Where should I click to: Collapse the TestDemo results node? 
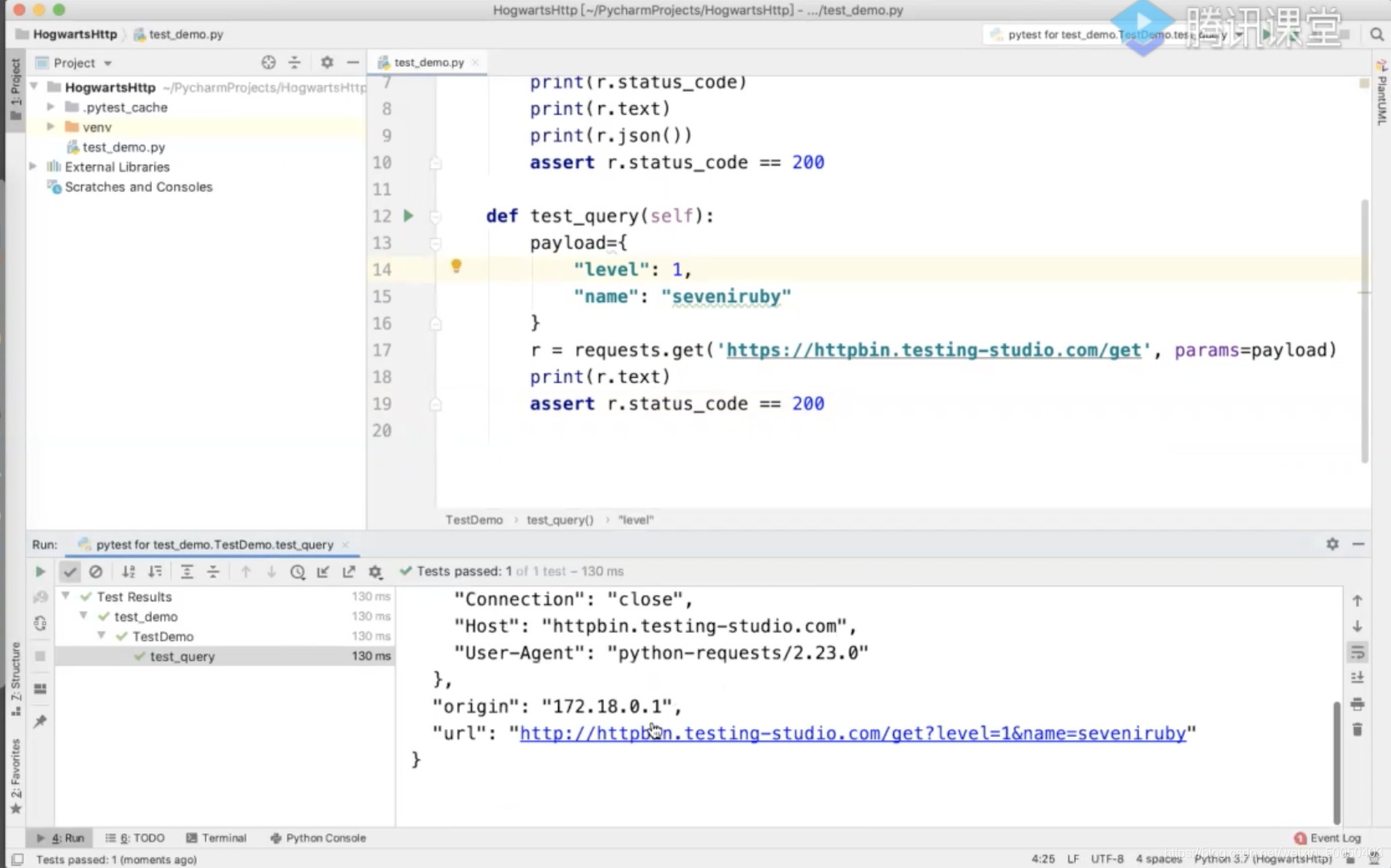click(x=101, y=636)
